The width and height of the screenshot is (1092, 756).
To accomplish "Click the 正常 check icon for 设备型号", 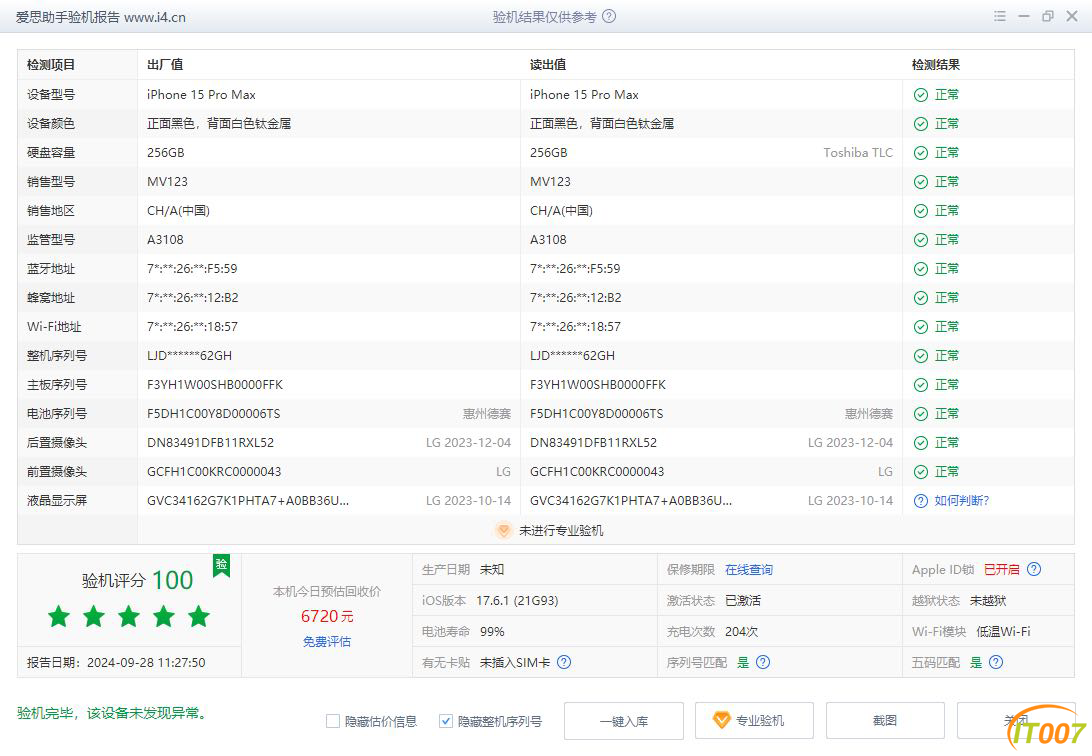I will pos(921,95).
